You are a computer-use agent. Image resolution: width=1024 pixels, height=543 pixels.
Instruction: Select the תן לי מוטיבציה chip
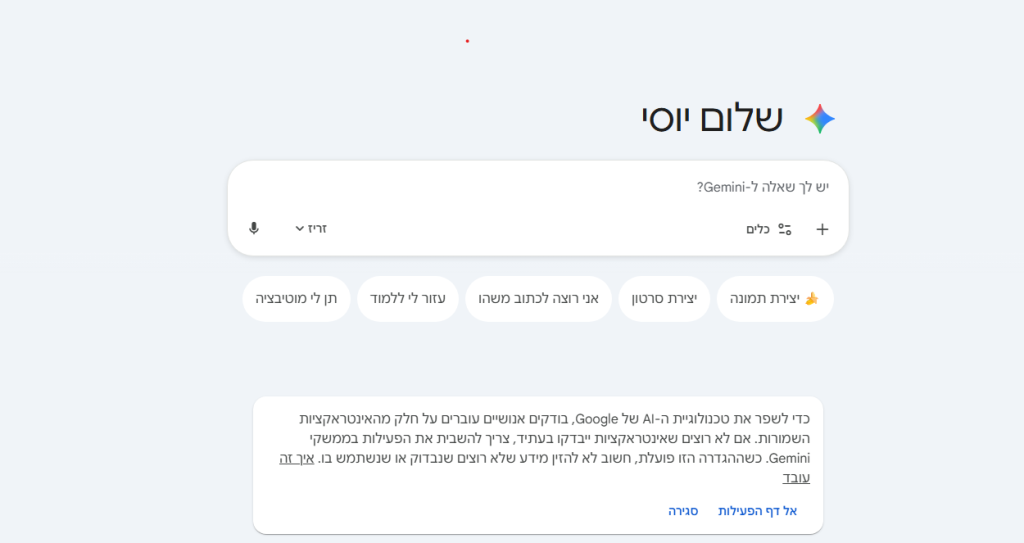(x=296, y=299)
